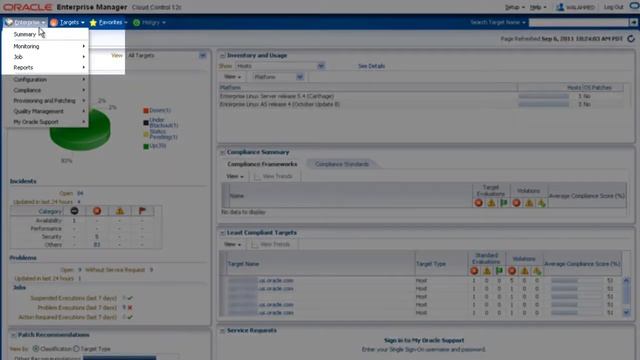Open Search Target Name dropdown
The width and height of the screenshot is (640, 360).
[498, 22]
